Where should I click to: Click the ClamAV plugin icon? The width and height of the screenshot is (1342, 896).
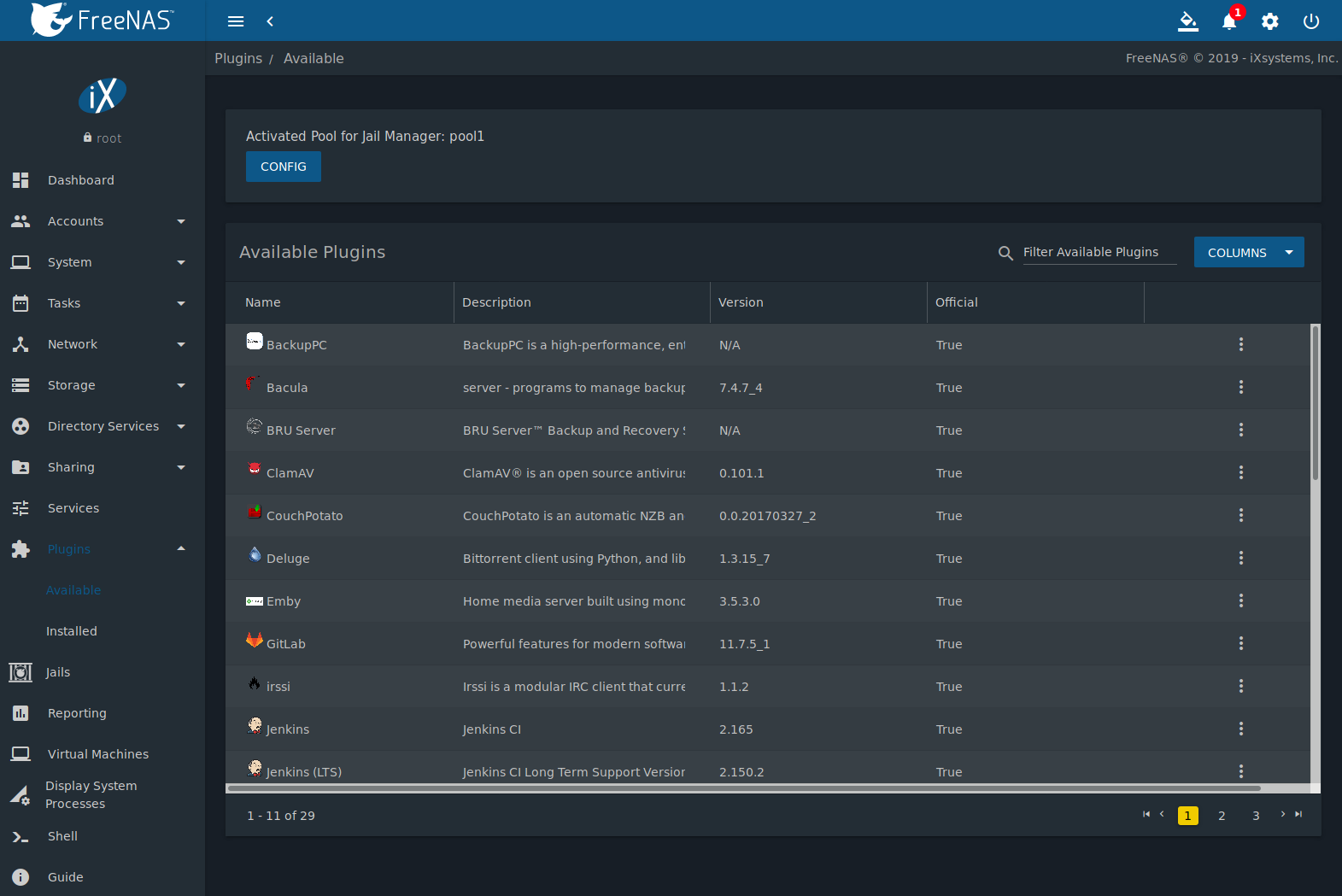tap(255, 469)
